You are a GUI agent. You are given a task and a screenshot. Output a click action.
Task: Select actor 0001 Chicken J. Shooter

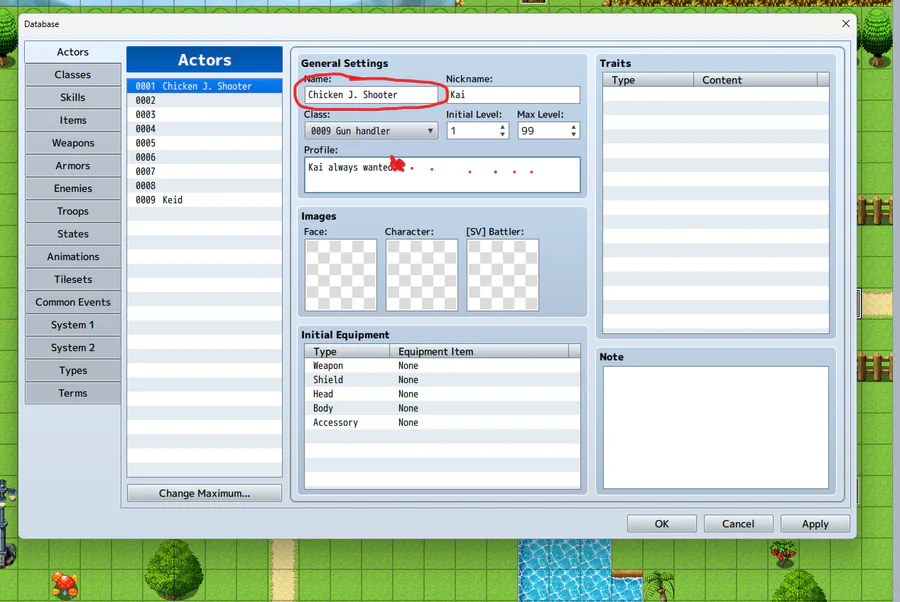[204, 86]
